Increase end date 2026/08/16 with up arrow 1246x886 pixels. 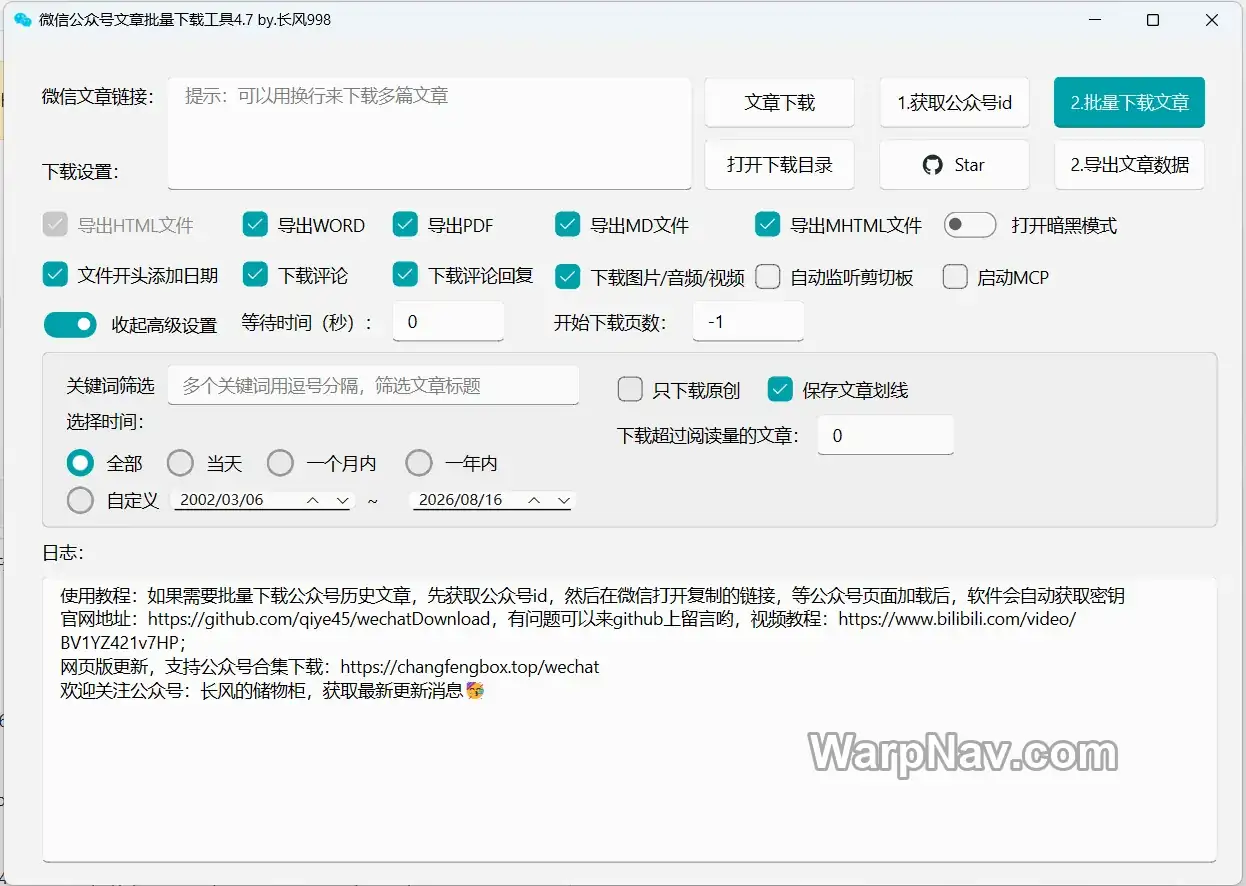coord(534,500)
